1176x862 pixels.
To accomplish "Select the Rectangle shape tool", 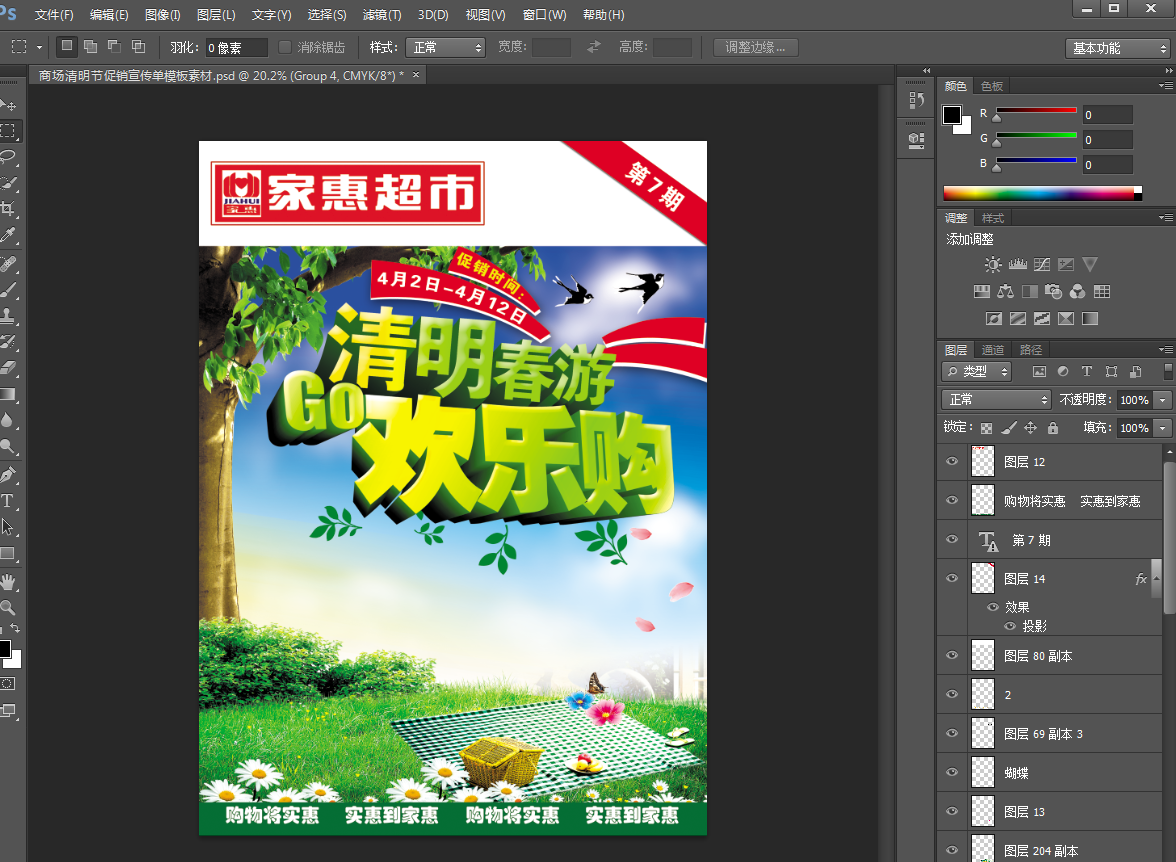I will click(8, 554).
